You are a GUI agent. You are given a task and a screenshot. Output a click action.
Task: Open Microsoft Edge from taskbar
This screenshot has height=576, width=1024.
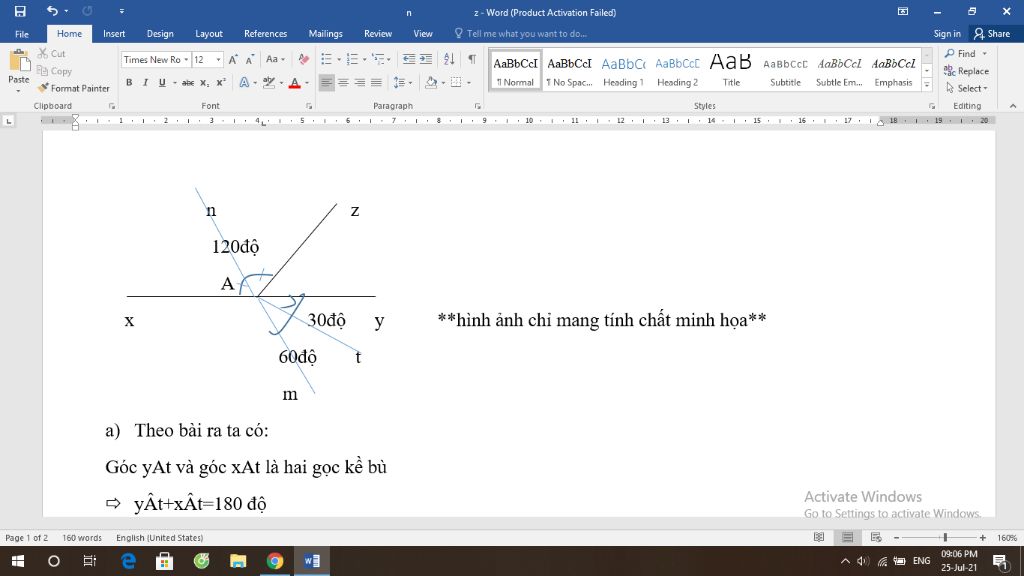[x=129, y=561]
